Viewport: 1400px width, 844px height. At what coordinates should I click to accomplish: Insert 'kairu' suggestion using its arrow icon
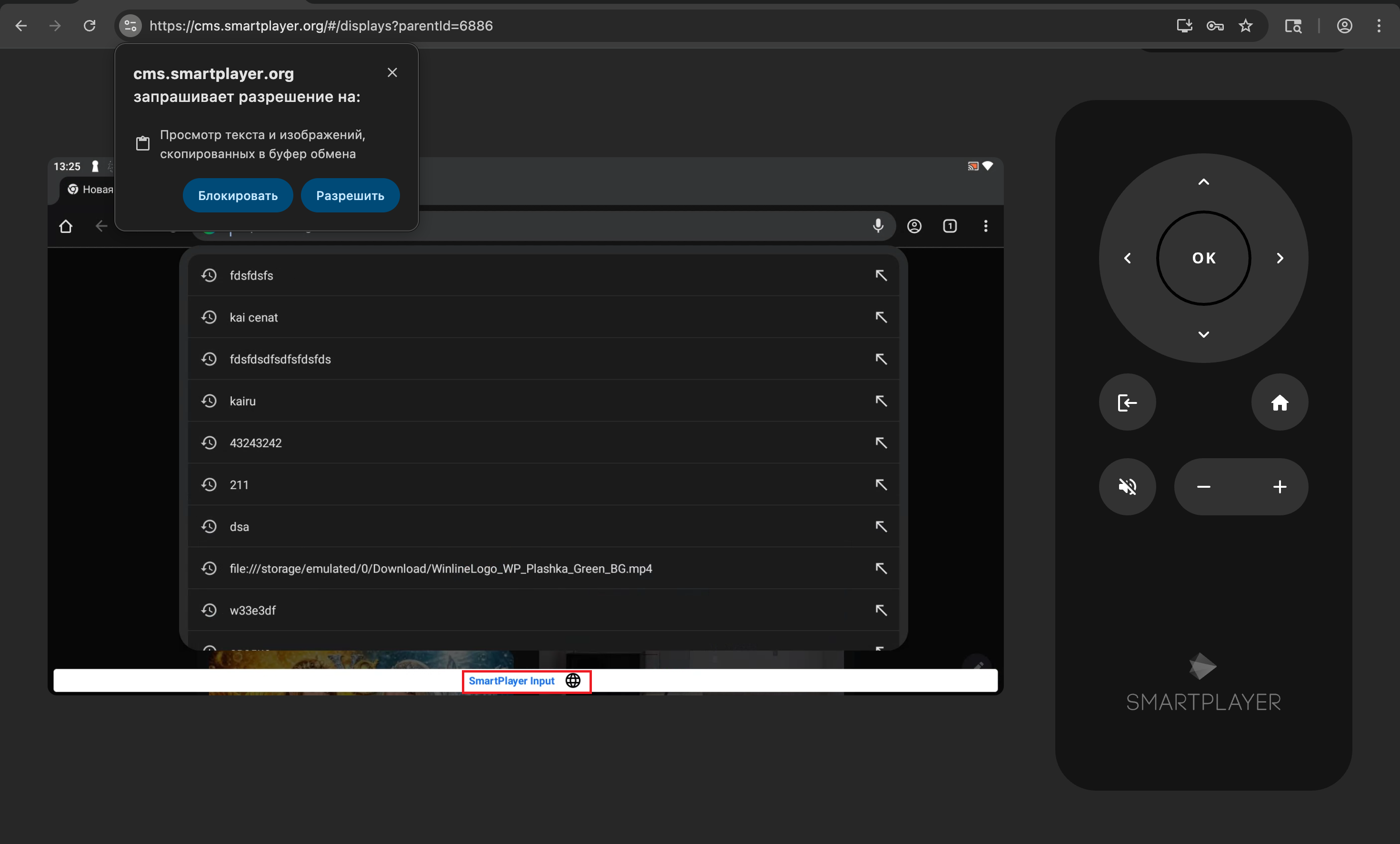coord(880,401)
